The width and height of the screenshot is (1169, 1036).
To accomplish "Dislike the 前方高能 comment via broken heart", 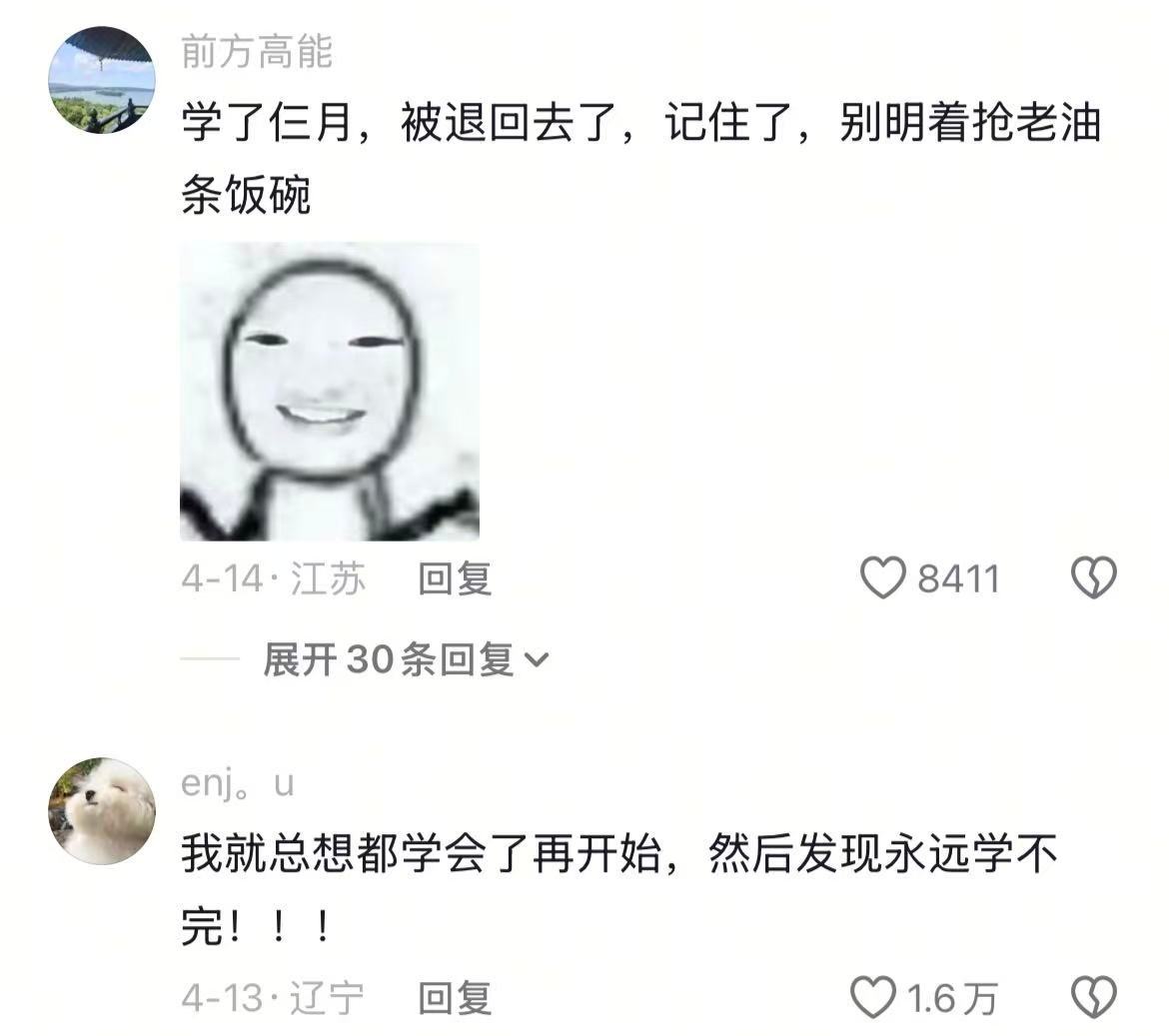I will pos(1094,577).
